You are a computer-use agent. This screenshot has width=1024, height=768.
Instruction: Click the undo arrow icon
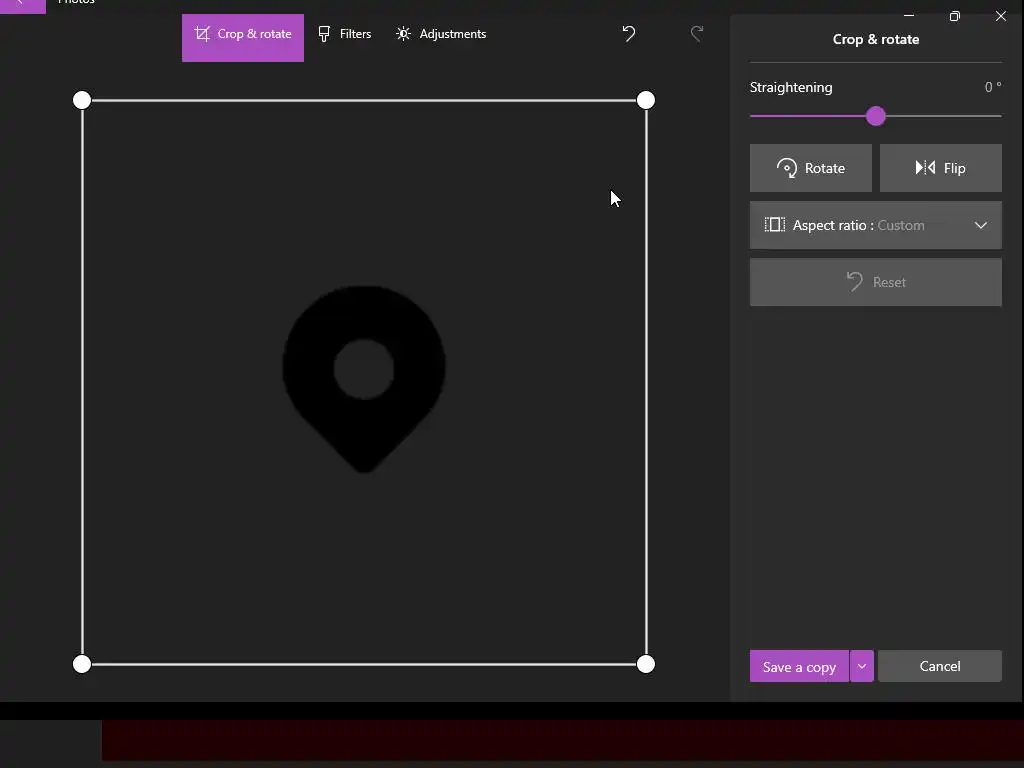[628, 33]
